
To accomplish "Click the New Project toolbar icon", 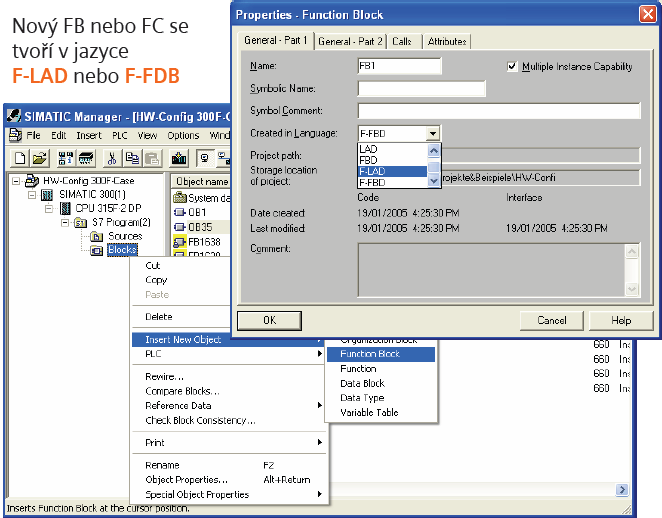I will pos(19,158).
